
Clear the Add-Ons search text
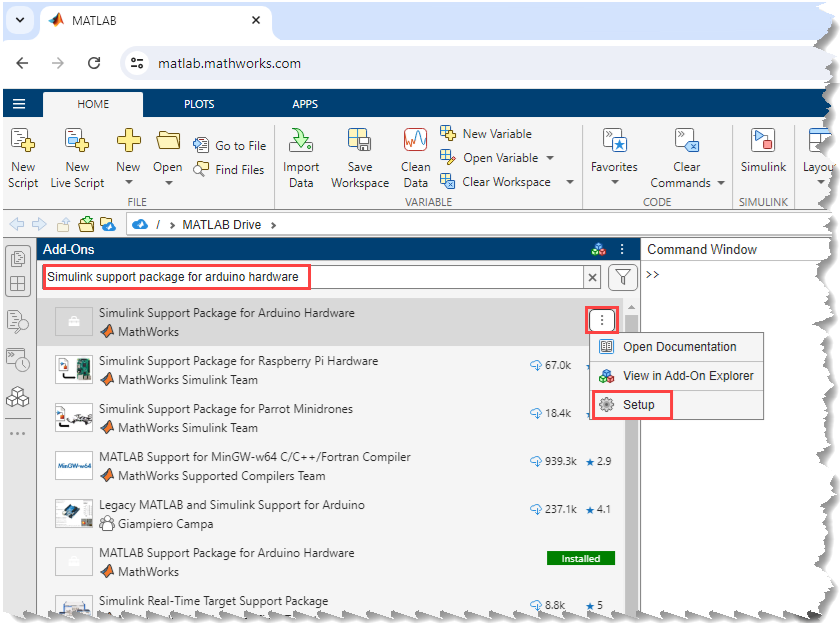593,277
